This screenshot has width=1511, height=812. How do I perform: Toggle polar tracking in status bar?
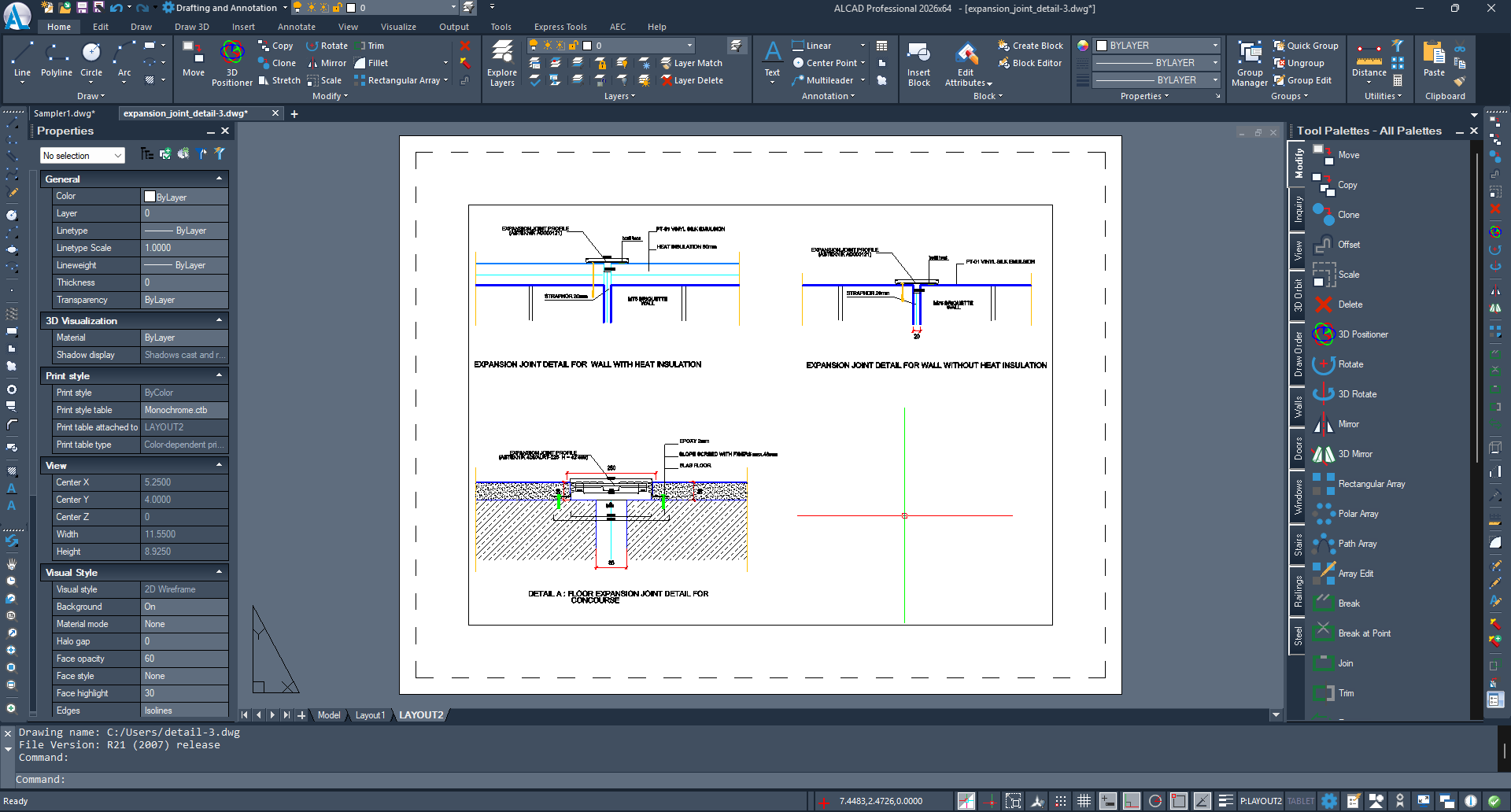pyautogui.click(x=1154, y=801)
